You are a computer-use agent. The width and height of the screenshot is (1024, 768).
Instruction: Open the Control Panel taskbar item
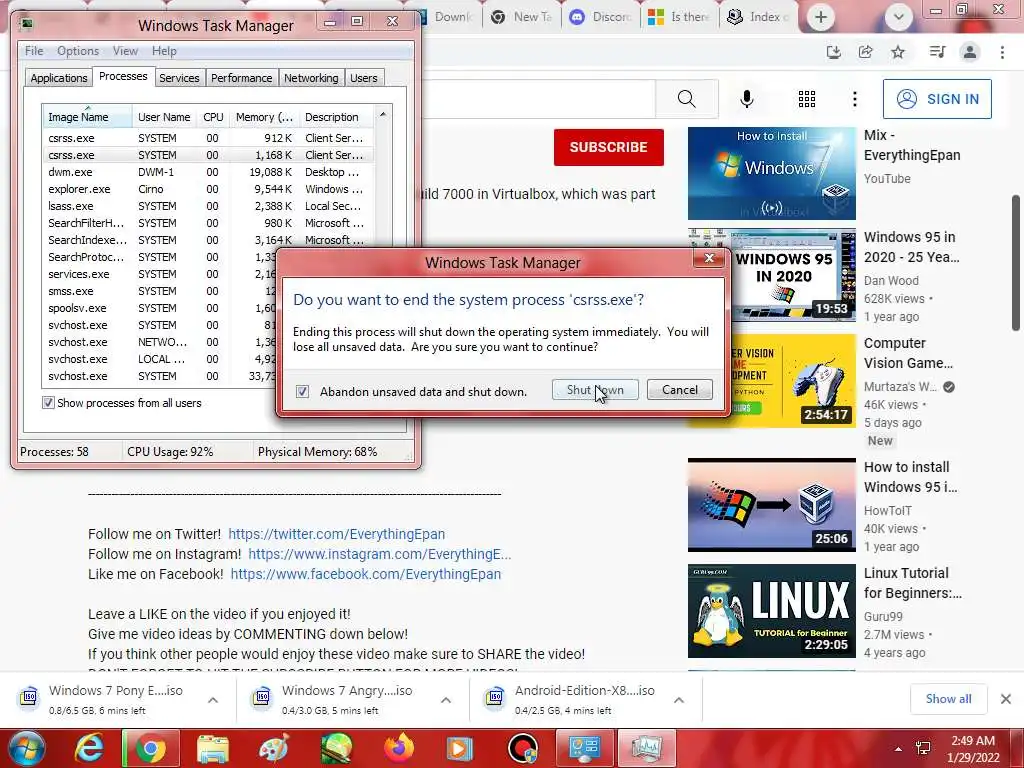pos(584,748)
